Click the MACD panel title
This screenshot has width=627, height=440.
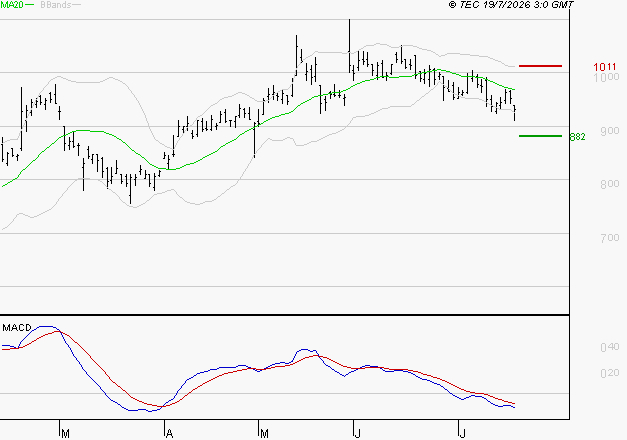click(x=16, y=328)
